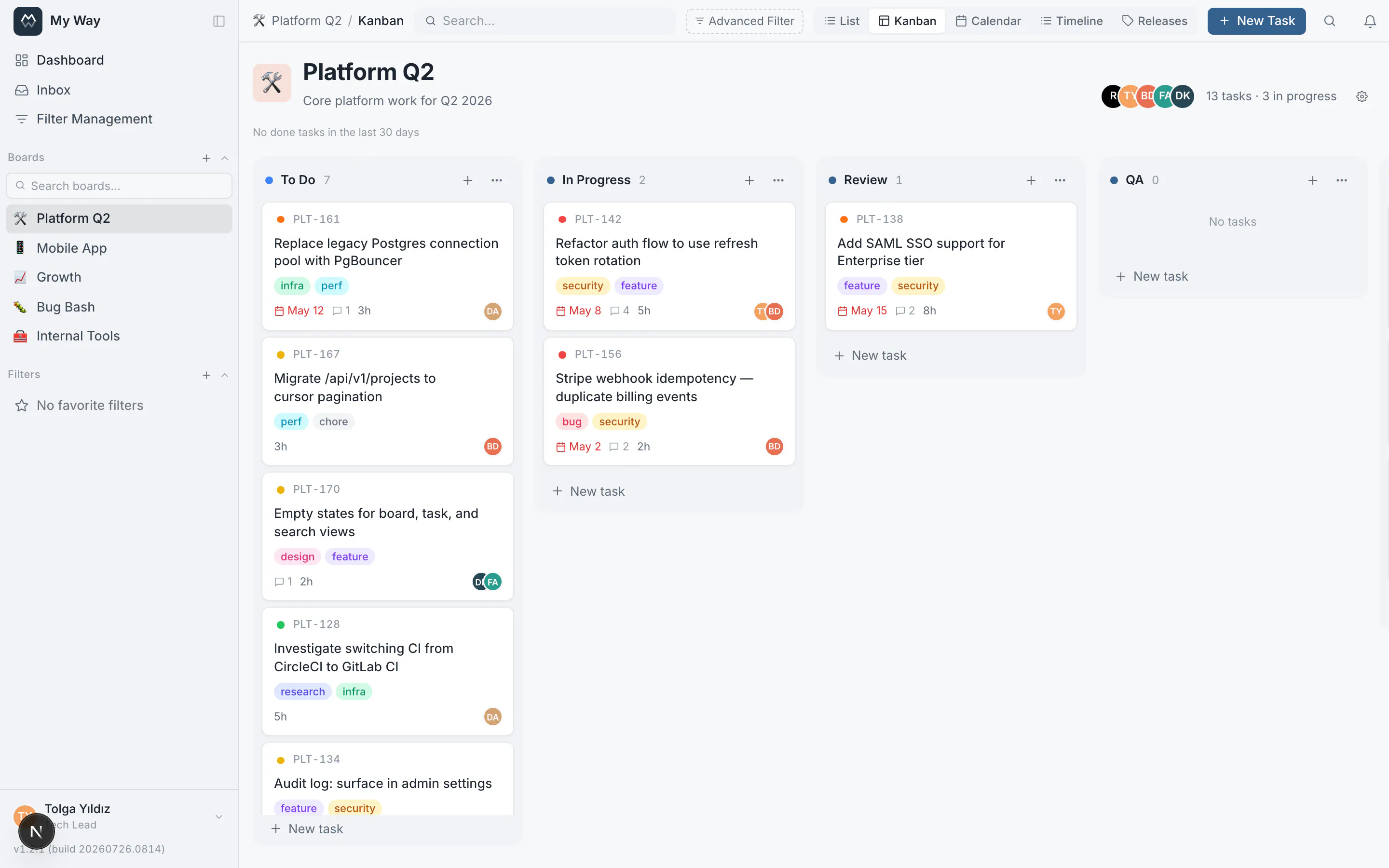Click the round N badge at bottom left

tap(36, 831)
